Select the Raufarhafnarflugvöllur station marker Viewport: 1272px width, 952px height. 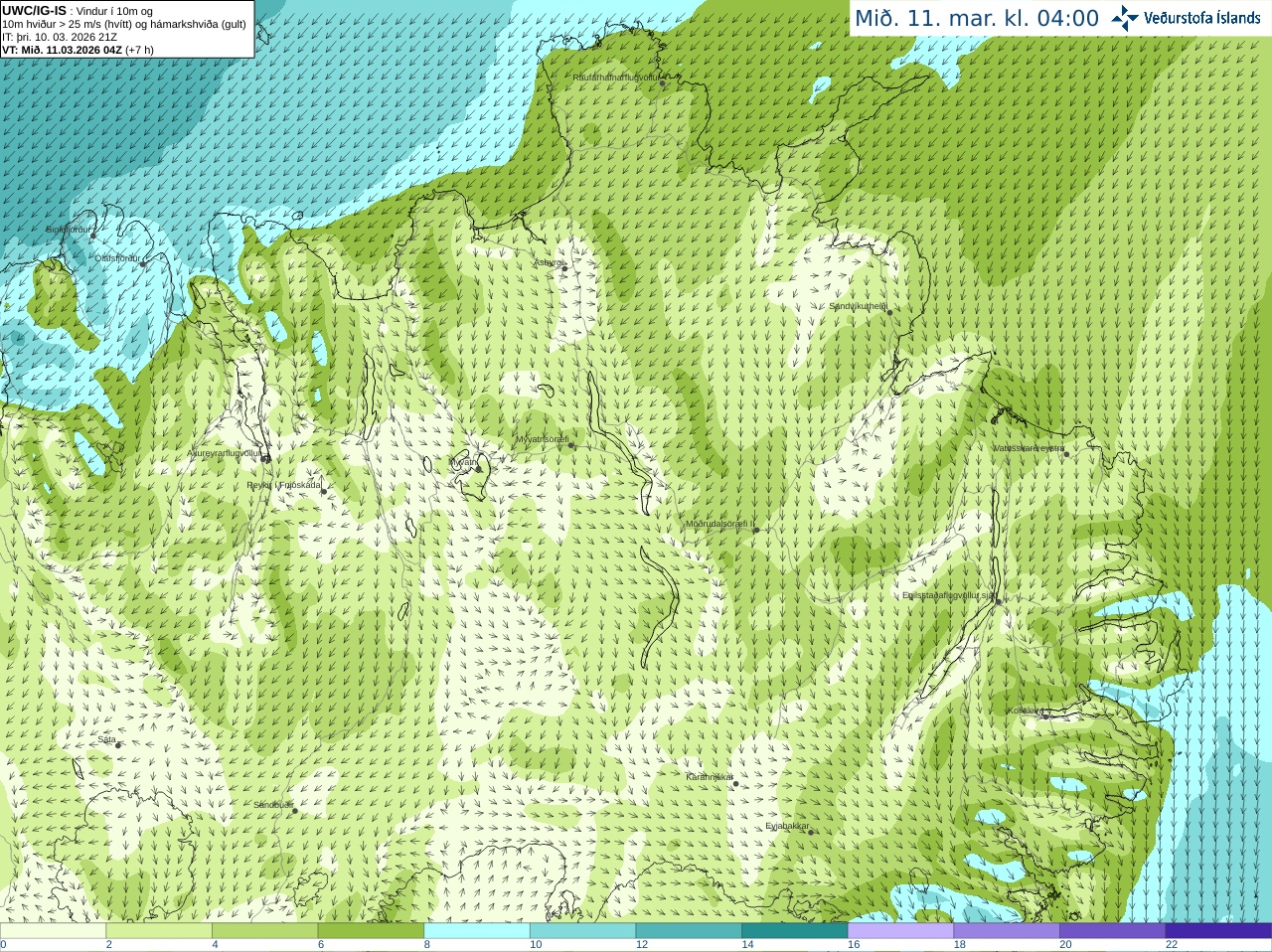pos(663,83)
